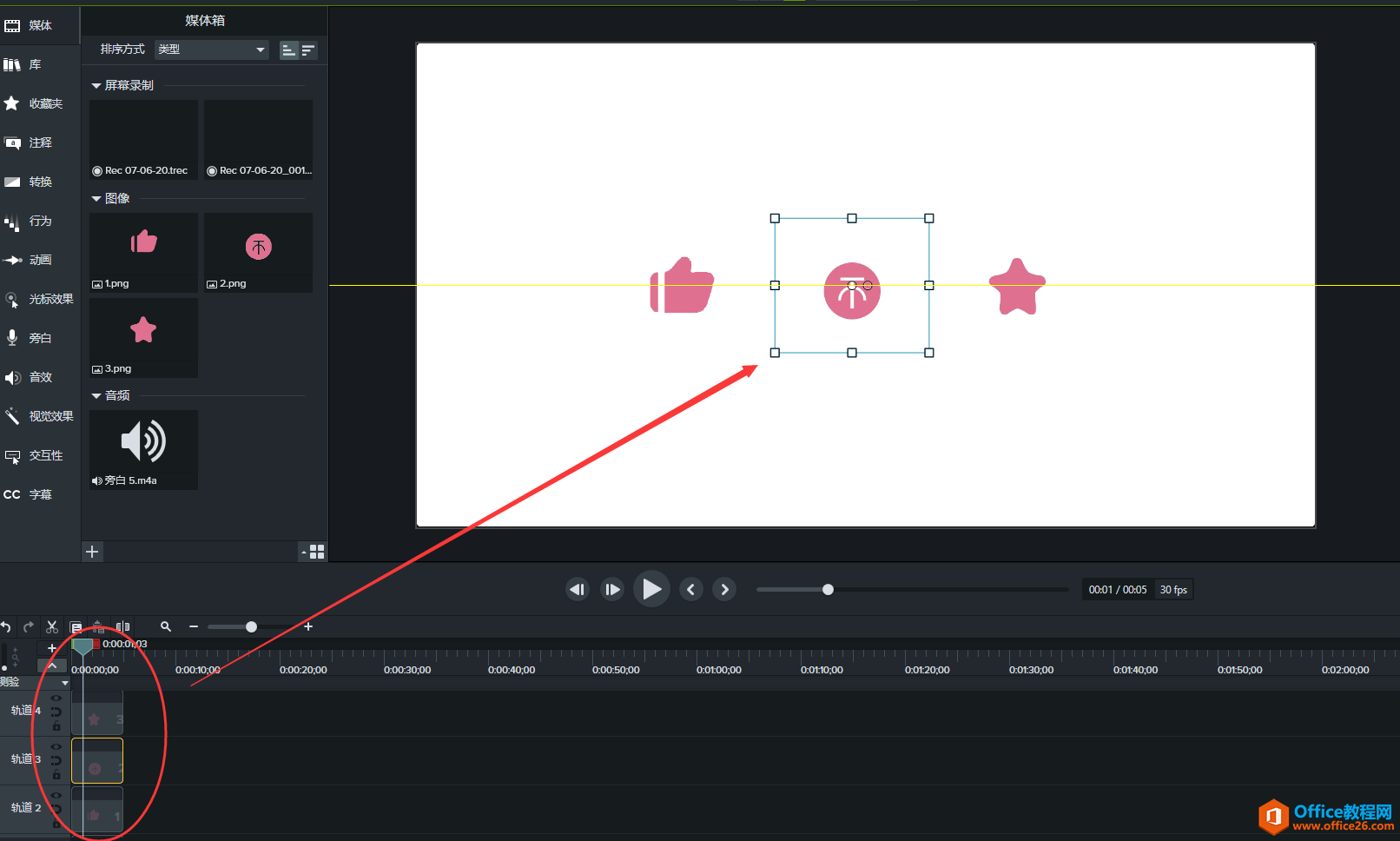Toggle magnetic track on 轨道 4
This screenshot has width=1400, height=841.
point(56,712)
